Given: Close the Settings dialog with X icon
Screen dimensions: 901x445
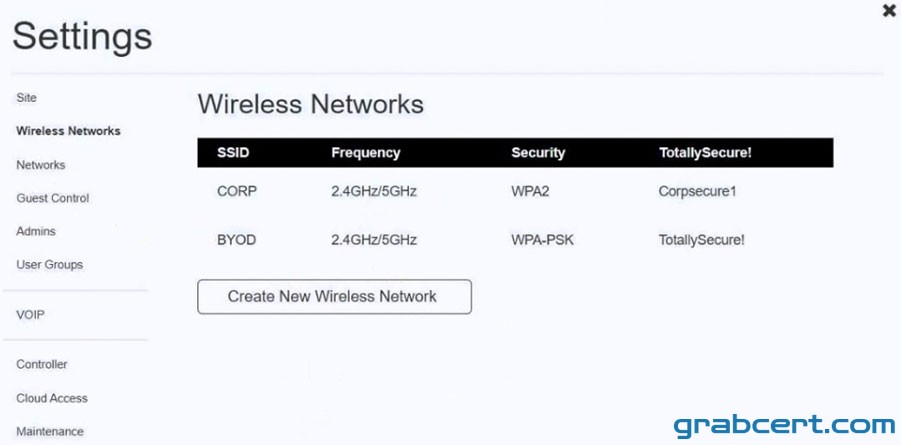Looking at the screenshot, I should 888,10.
